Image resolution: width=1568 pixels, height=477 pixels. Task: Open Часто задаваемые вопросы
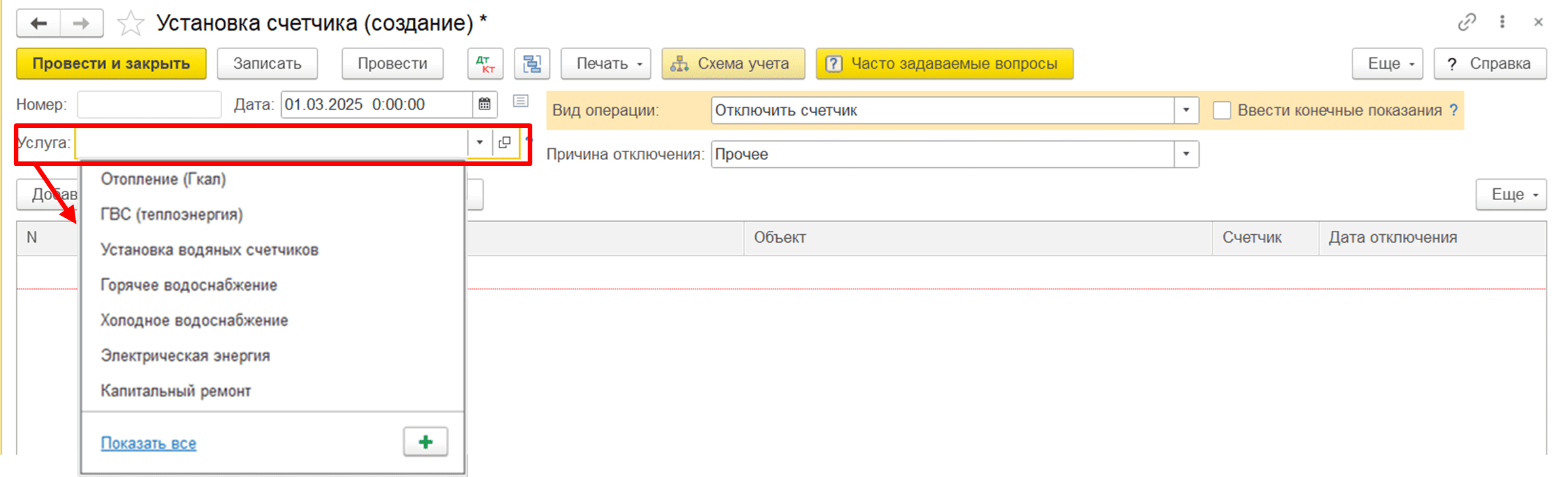tap(945, 64)
